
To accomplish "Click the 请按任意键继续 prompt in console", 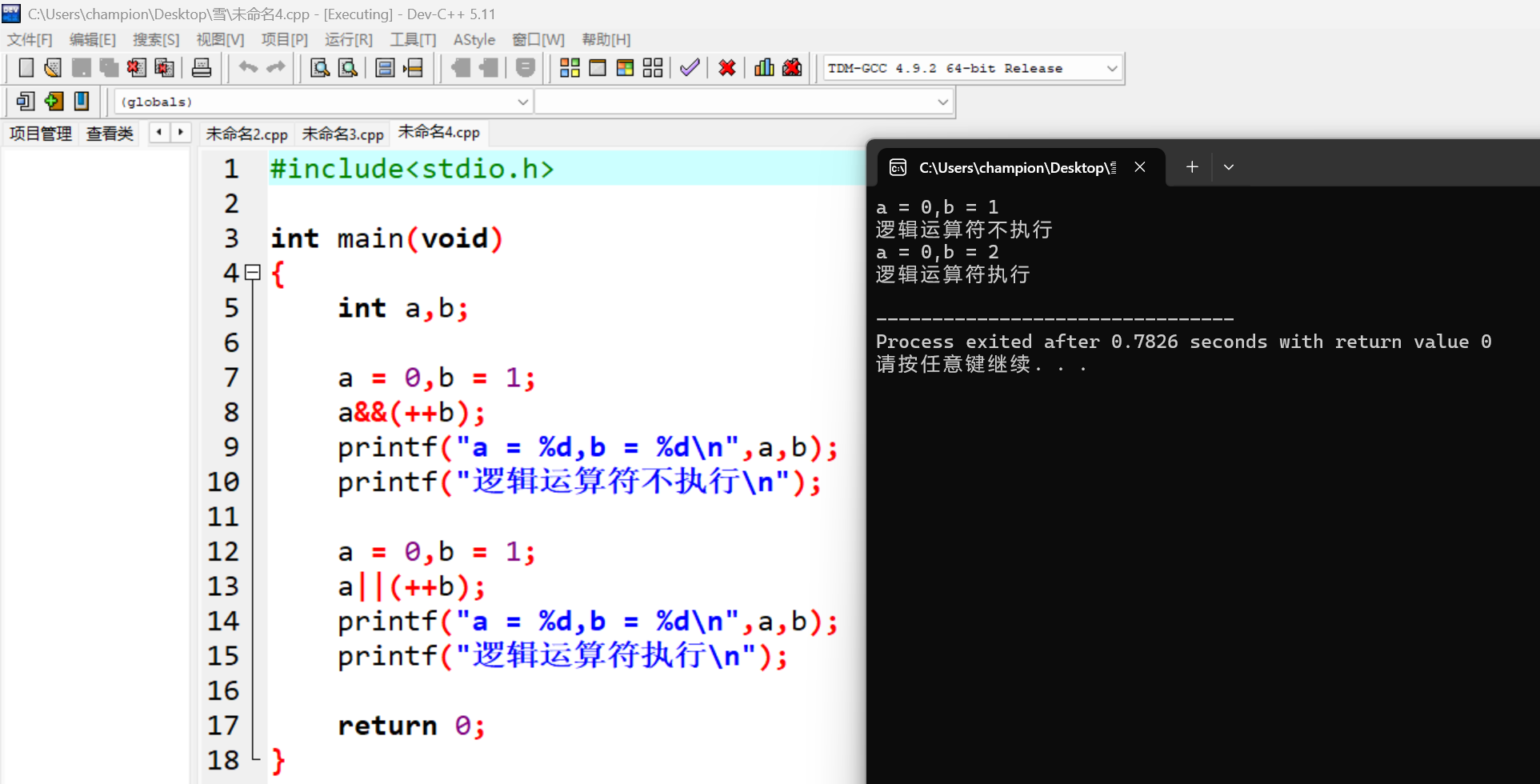I will coord(981,365).
